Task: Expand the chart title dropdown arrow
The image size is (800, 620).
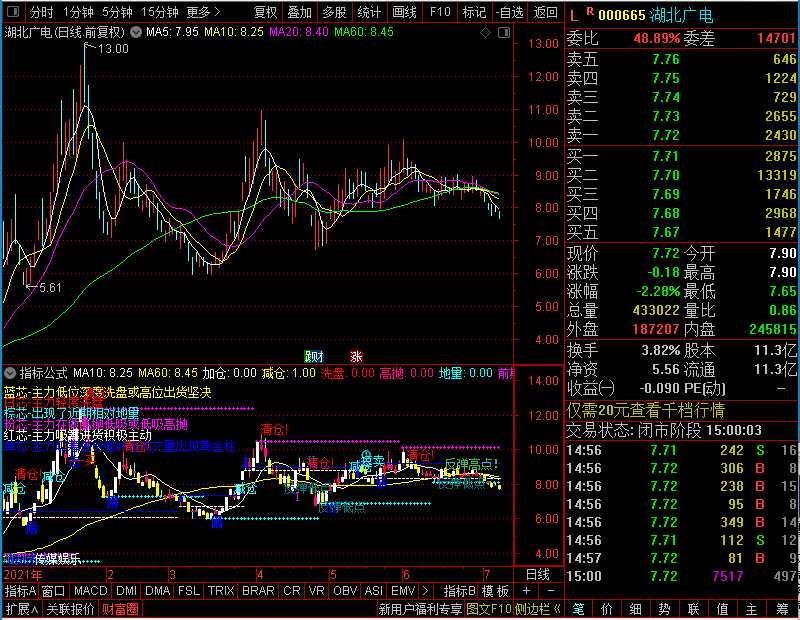Action: pyautogui.click(x=136, y=32)
